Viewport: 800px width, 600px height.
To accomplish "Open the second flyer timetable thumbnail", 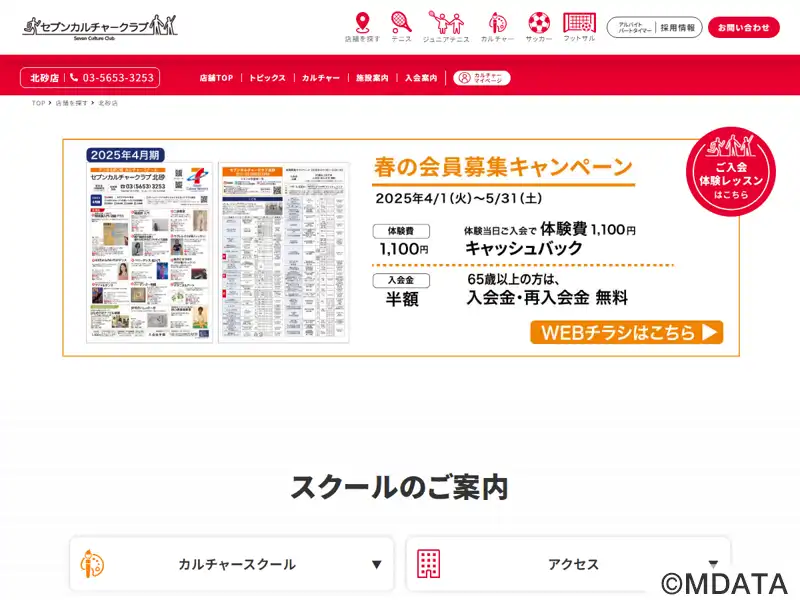I will click(284, 253).
